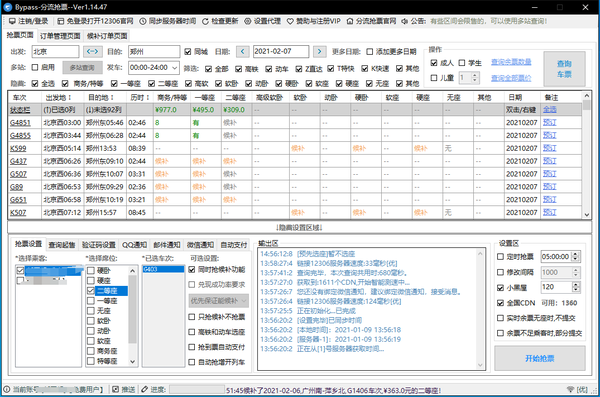
Task: Decrease the 小黑屋 value stepper
Action: pyautogui.click(x=576, y=289)
